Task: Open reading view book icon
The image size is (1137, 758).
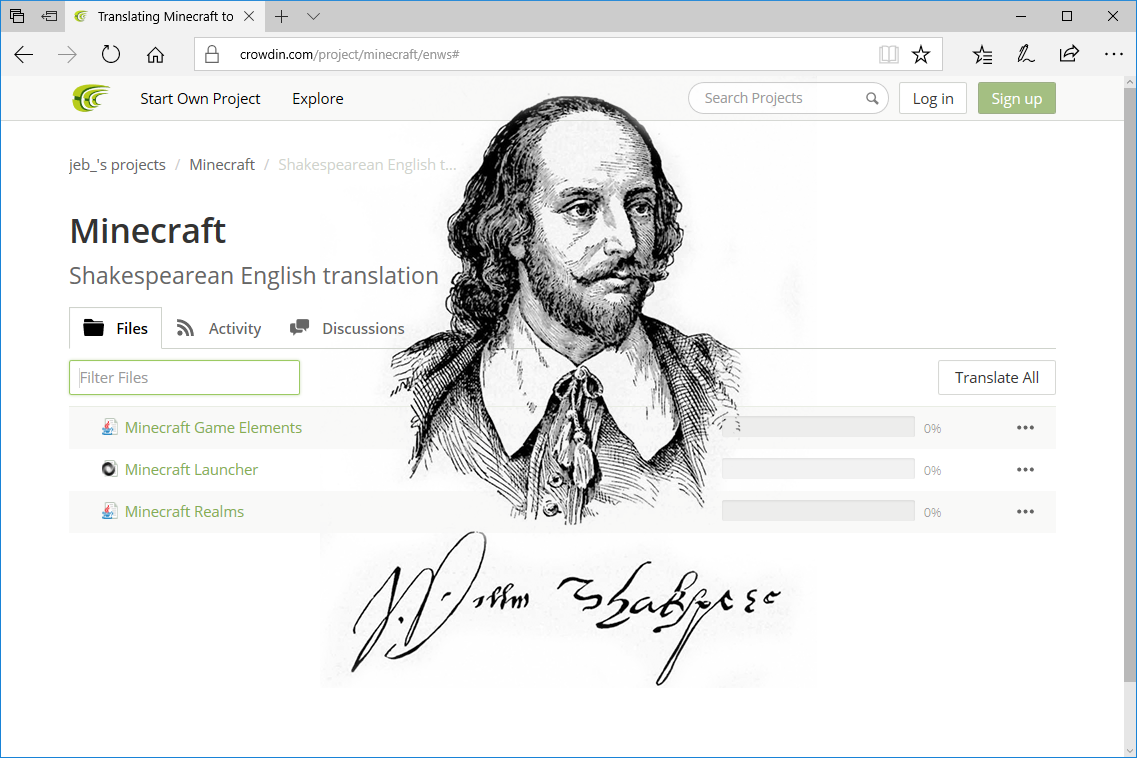Action: click(x=888, y=55)
